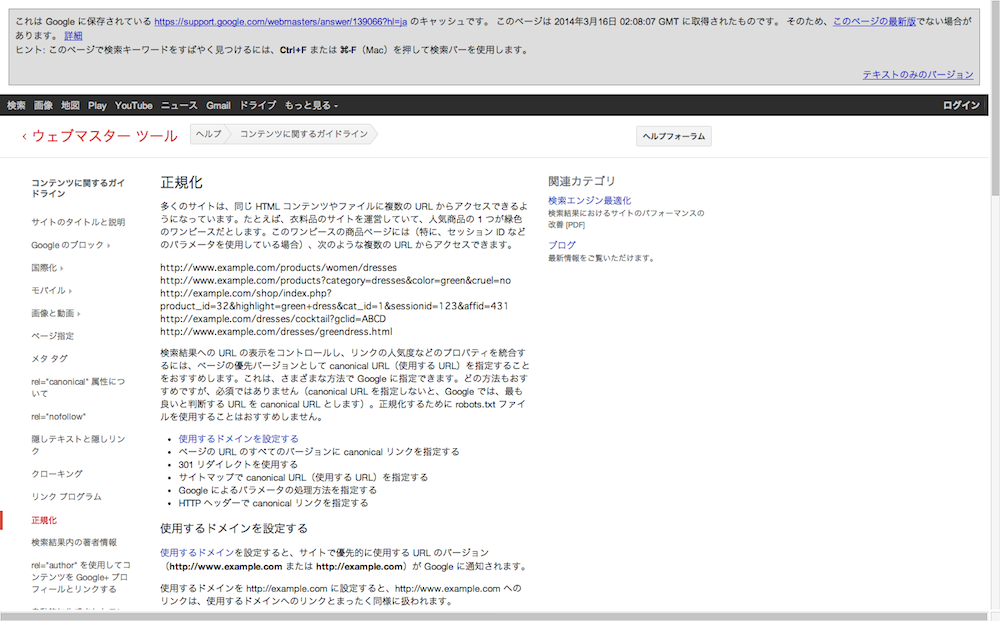The image size is (1000, 621).
Task: Open YouTube from the top navigation bar
Action: click(133, 105)
